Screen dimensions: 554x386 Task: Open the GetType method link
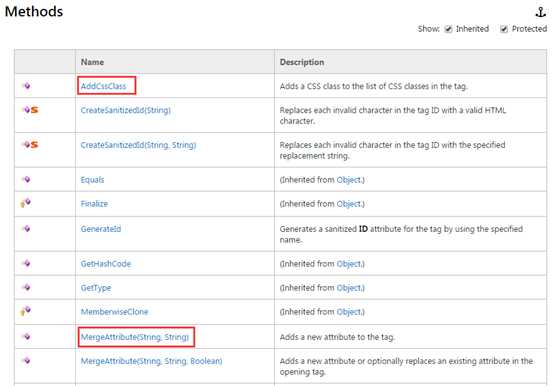96,288
